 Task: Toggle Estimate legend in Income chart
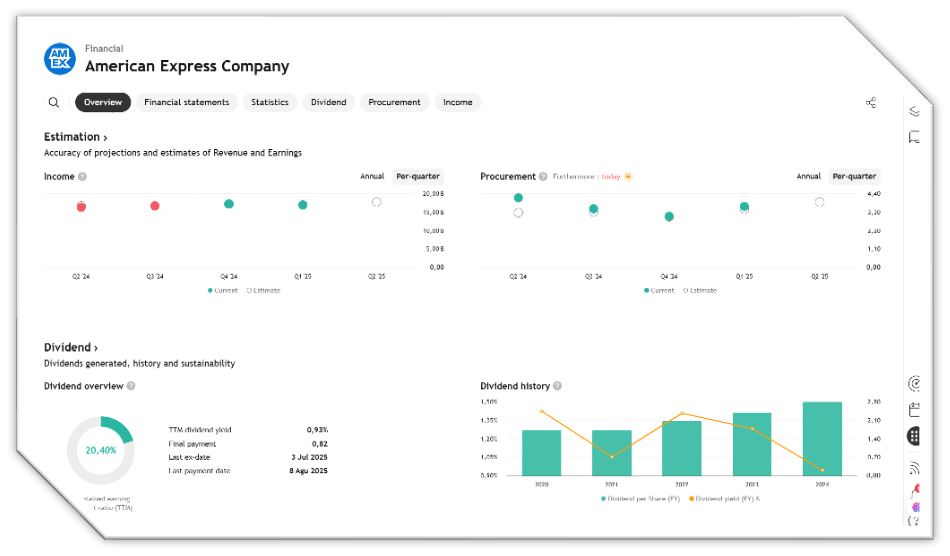click(x=264, y=291)
